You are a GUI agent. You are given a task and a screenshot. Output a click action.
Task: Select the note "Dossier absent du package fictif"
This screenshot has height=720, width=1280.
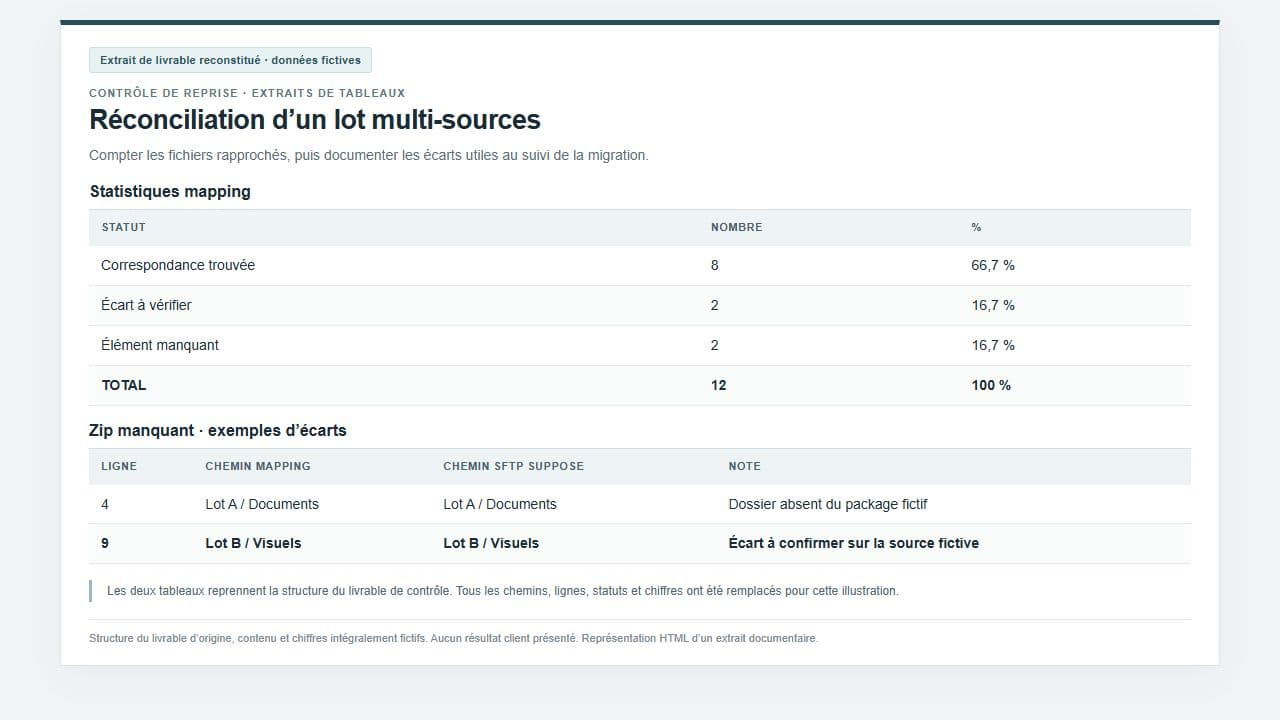tap(828, 504)
